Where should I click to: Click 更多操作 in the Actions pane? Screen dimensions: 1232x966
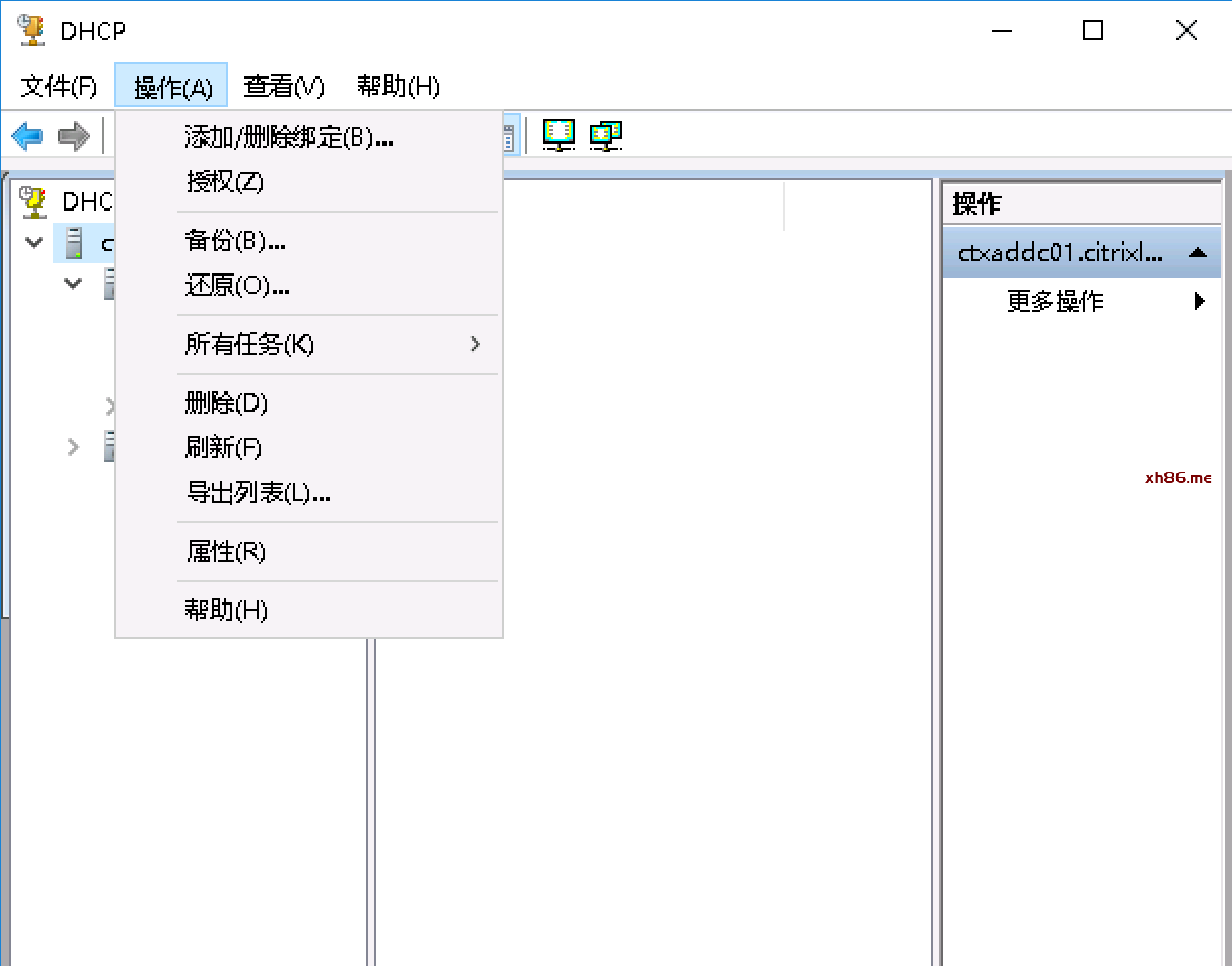1056,301
